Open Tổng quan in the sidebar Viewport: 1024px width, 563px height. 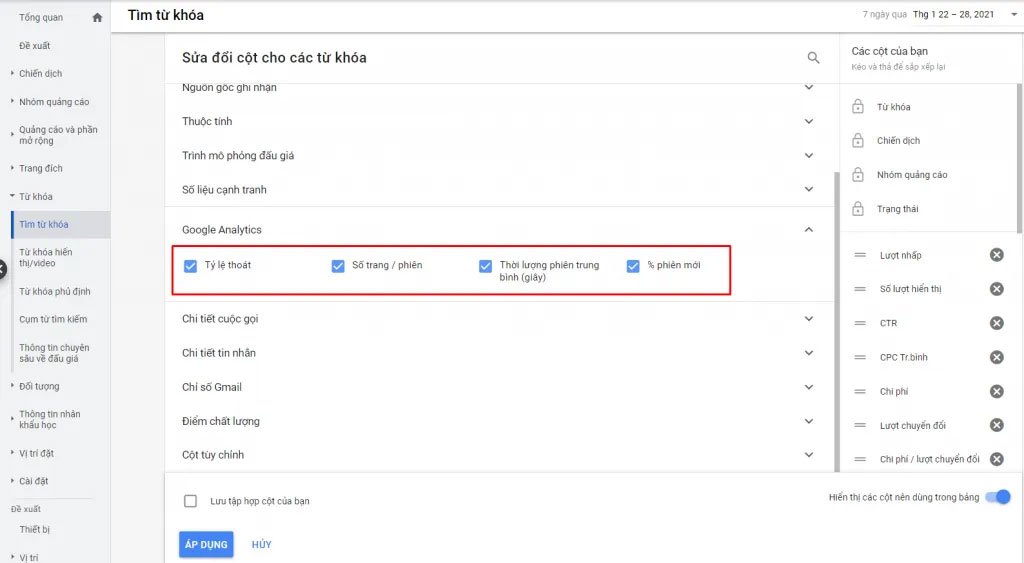(41, 18)
